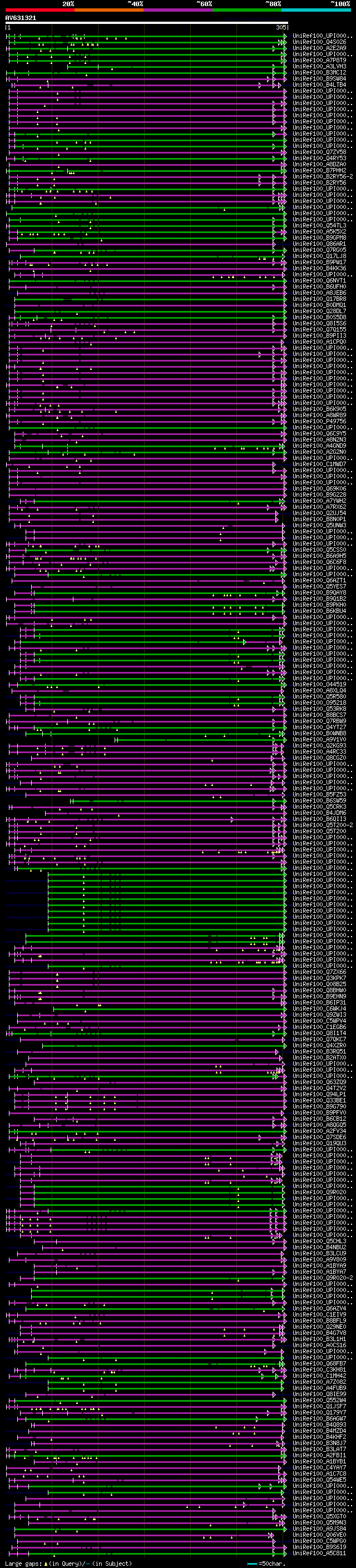Select the UniRef100_B9PW17 label
Image resolution: width=356 pixels, height=1568 pixels.
pyautogui.click(x=319, y=263)
